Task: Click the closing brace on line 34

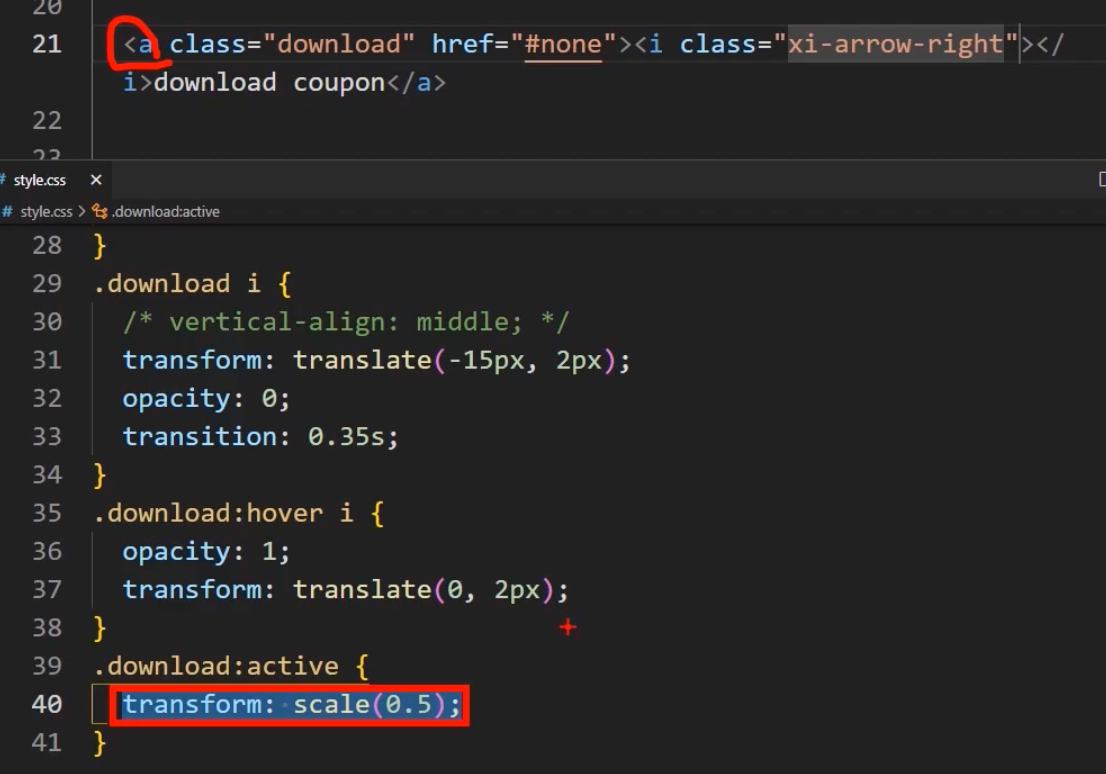Action: pyautogui.click(x=99, y=475)
